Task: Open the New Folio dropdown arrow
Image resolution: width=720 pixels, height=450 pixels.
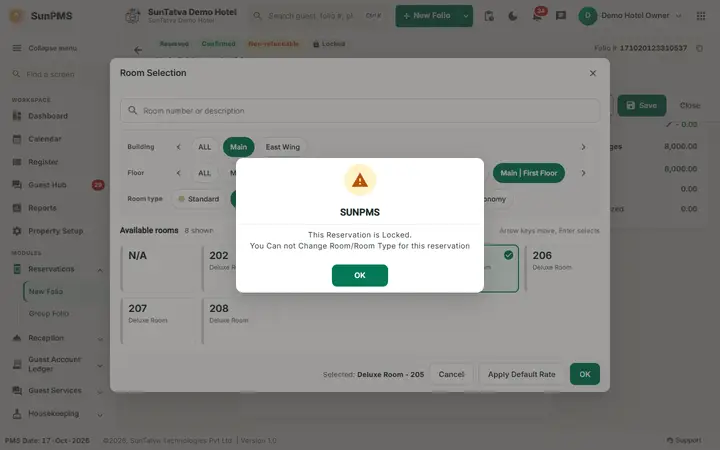Action: click(x=466, y=16)
